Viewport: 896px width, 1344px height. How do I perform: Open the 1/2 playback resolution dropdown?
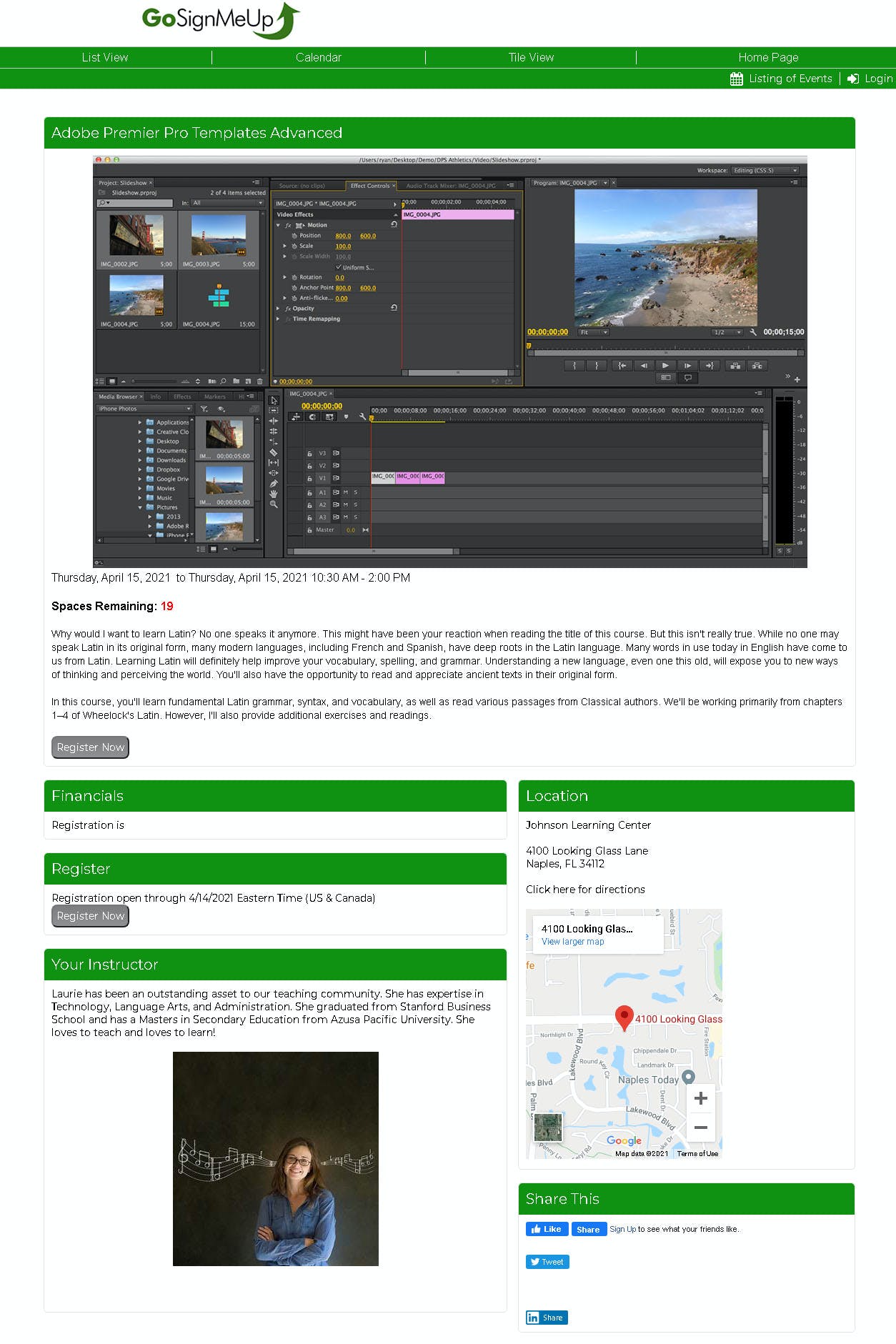click(x=727, y=332)
